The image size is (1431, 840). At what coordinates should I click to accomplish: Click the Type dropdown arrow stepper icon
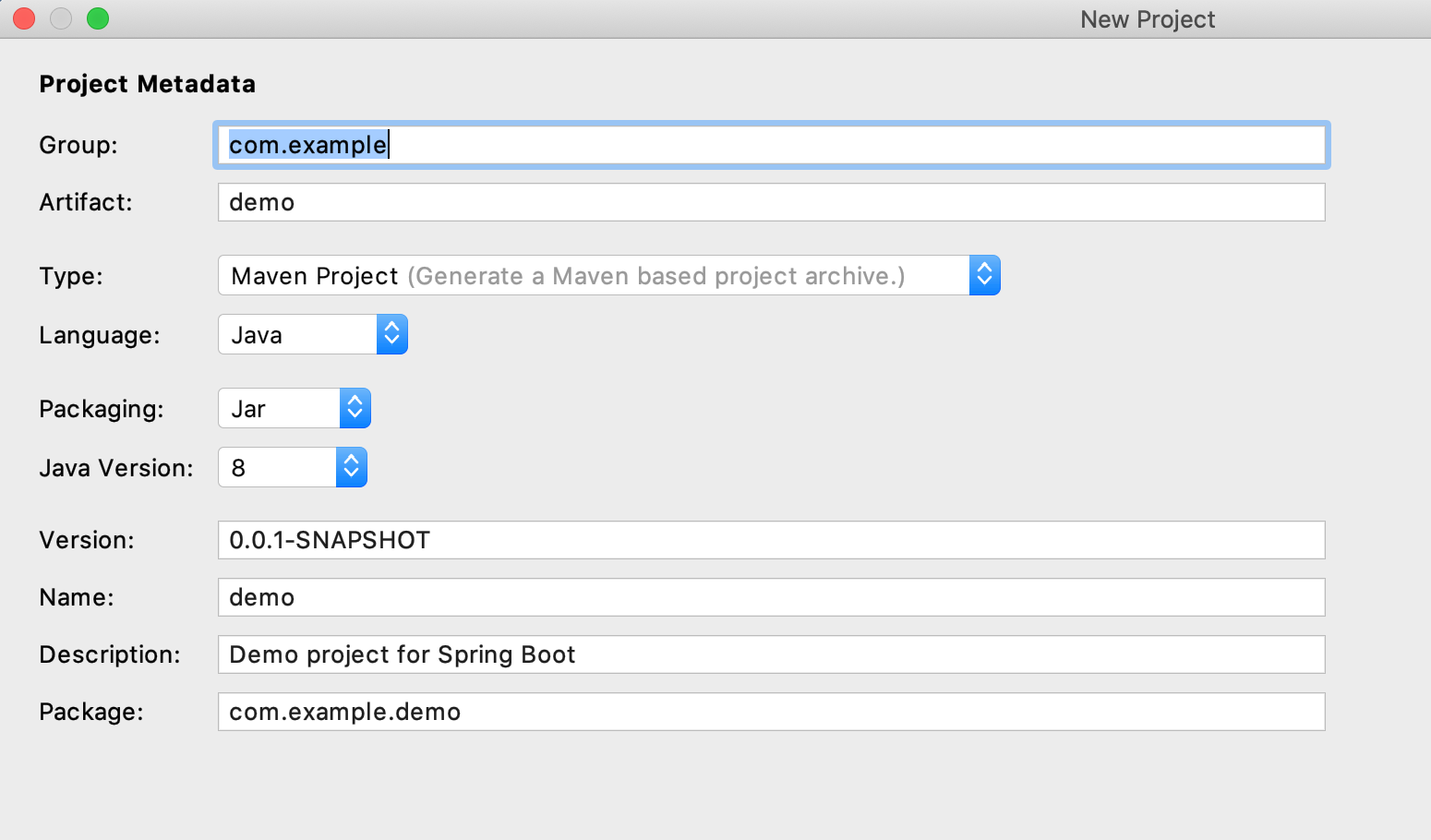point(985,276)
